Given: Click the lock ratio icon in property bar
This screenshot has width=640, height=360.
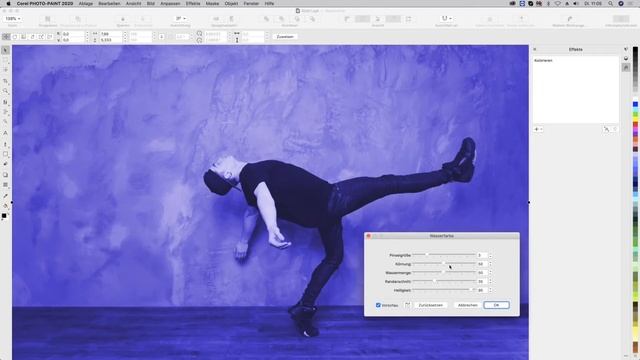Looking at the screenshot, I should 162,37.
